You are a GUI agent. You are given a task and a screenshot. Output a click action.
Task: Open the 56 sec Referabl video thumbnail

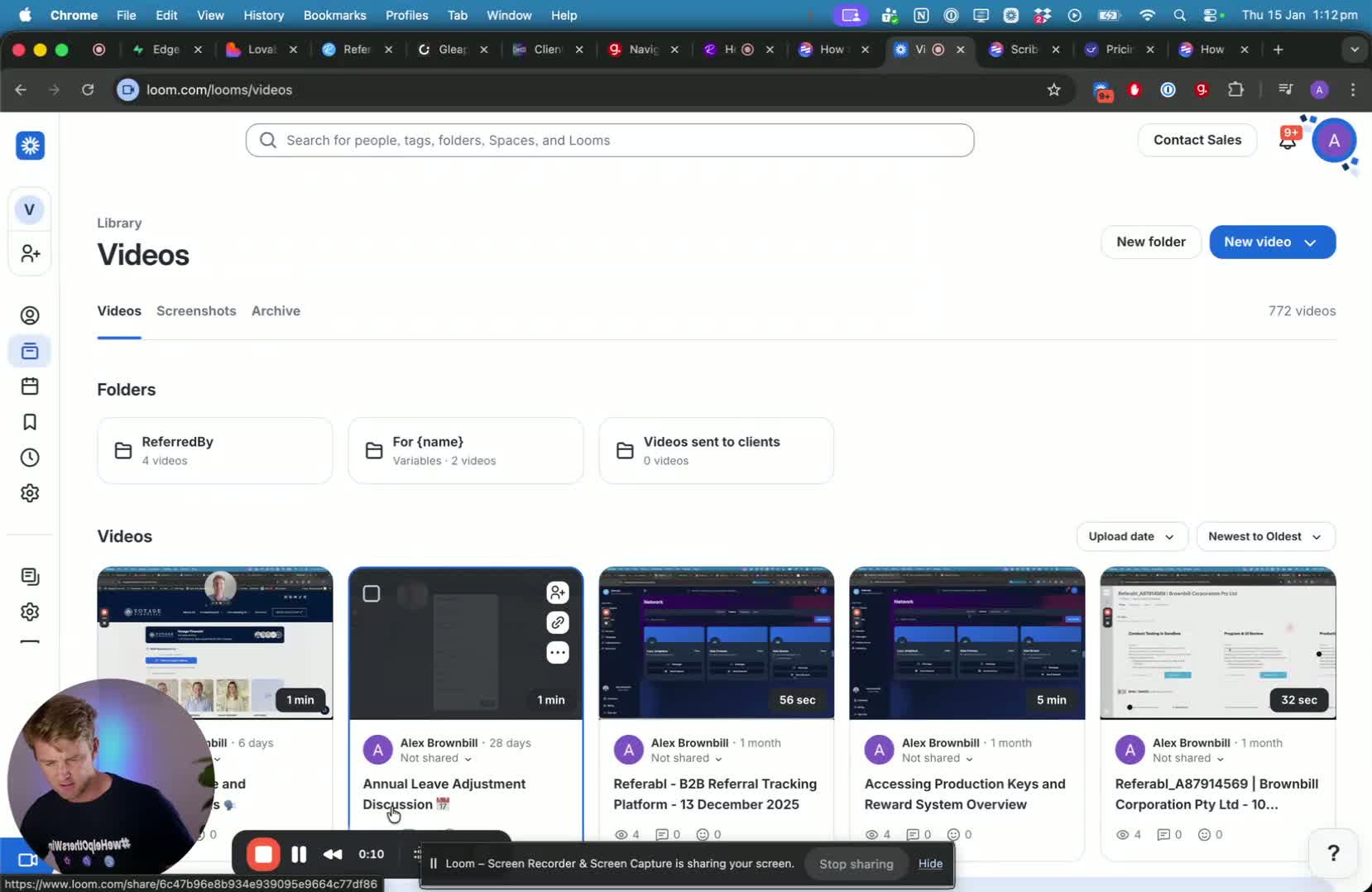[717, 643]
